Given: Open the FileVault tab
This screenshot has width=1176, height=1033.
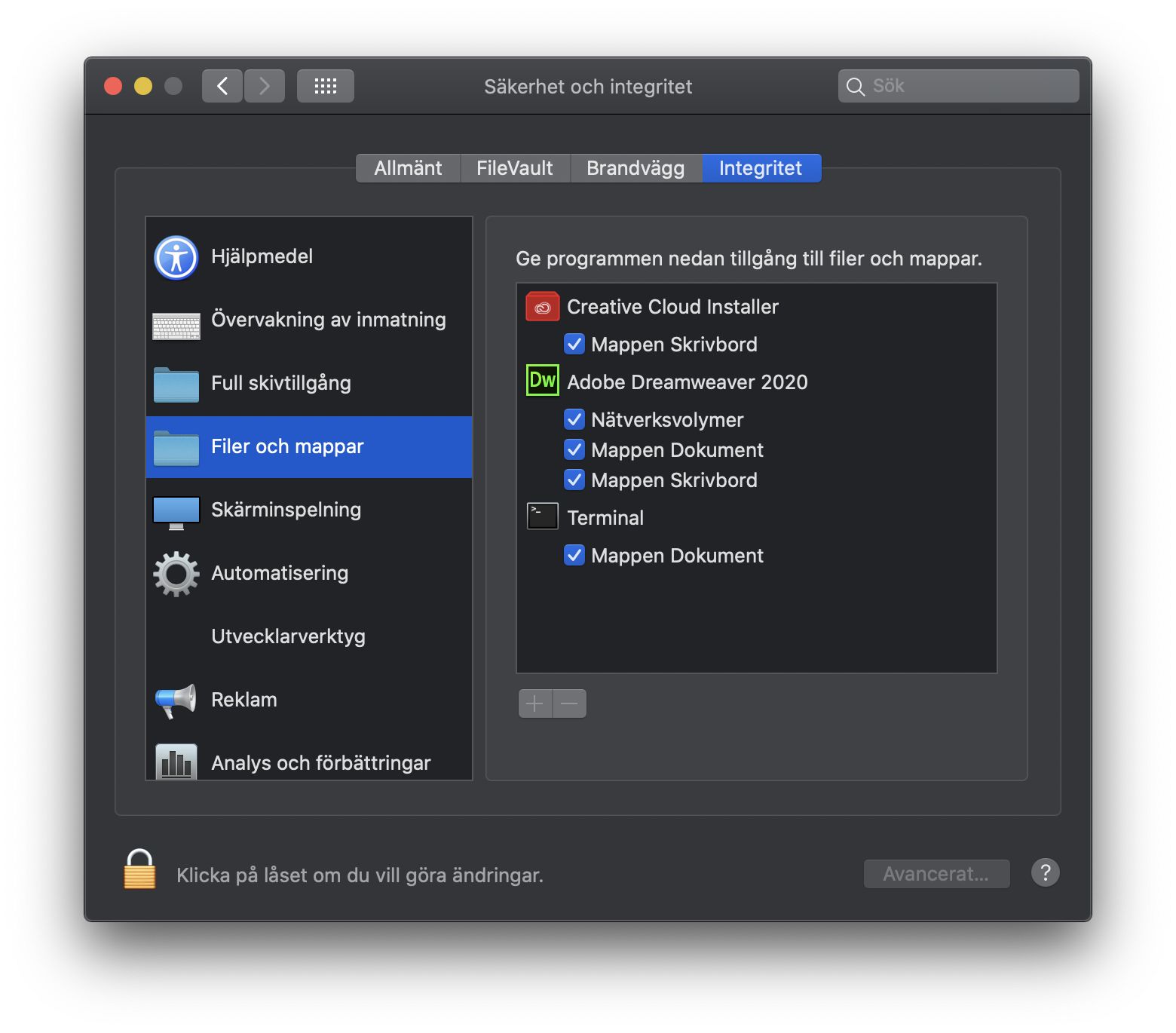Looking at the screenshot, I should click(515, 168).
